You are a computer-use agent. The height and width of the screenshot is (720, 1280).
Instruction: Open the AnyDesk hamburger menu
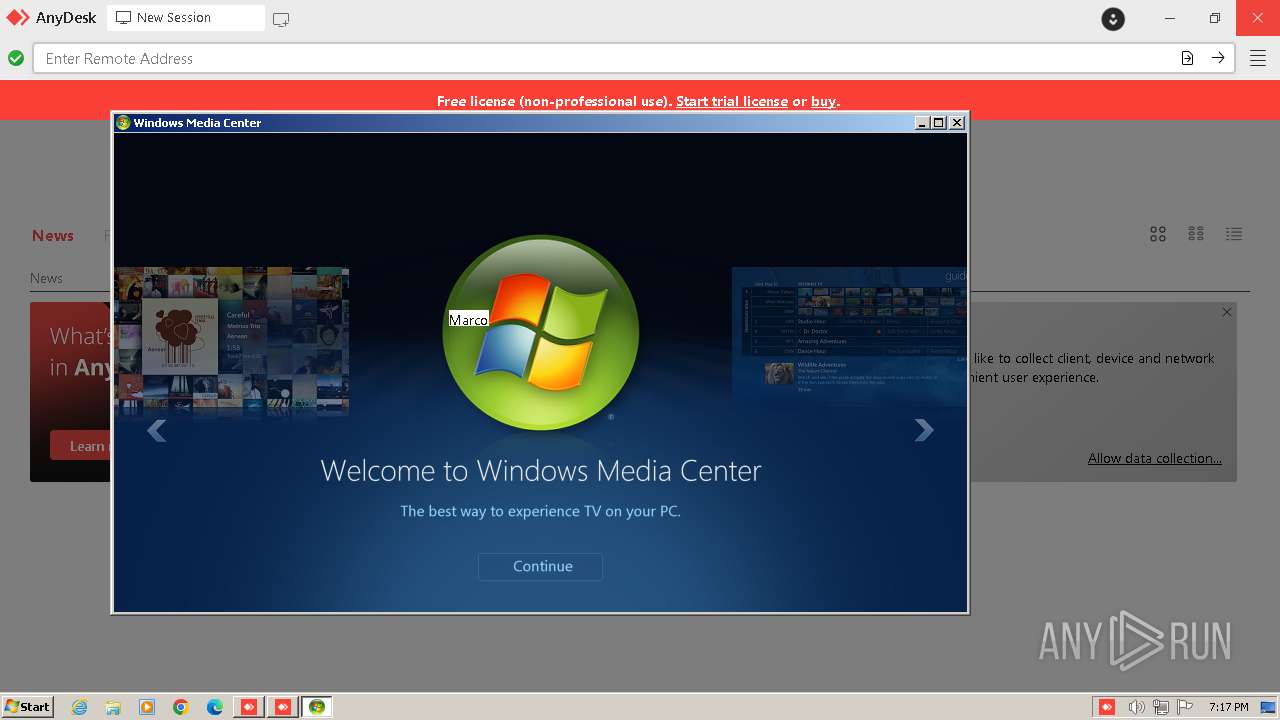(1258, 58)
